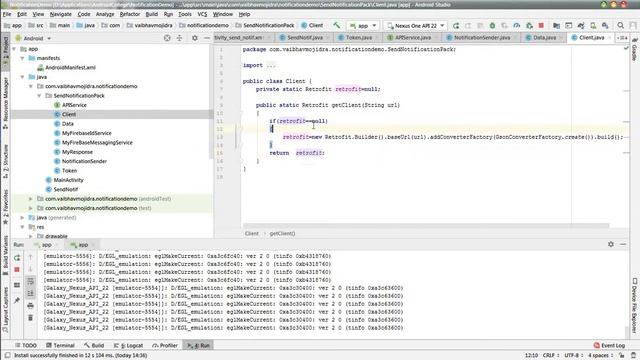The height and width of the screenshot is (360, 640).
Task: Click the up-arrow stack trace icon in Run panel
Action: coord(30,257)
